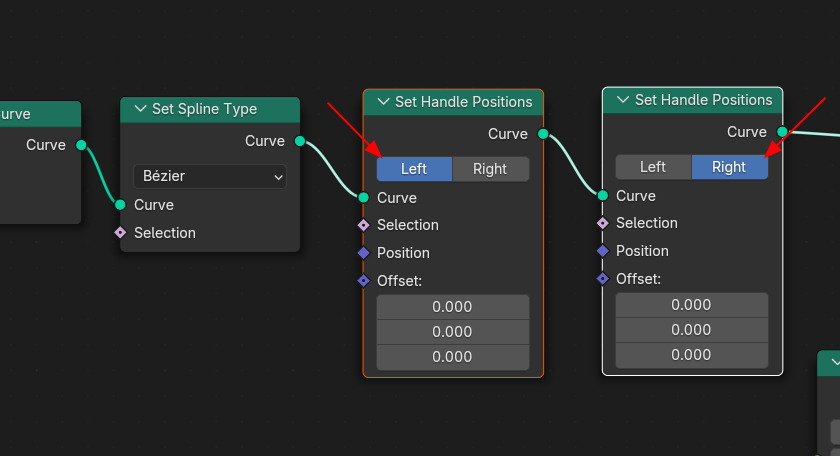
Task: Open the Bézier spline type dropdown
Action: click(209, 176)
